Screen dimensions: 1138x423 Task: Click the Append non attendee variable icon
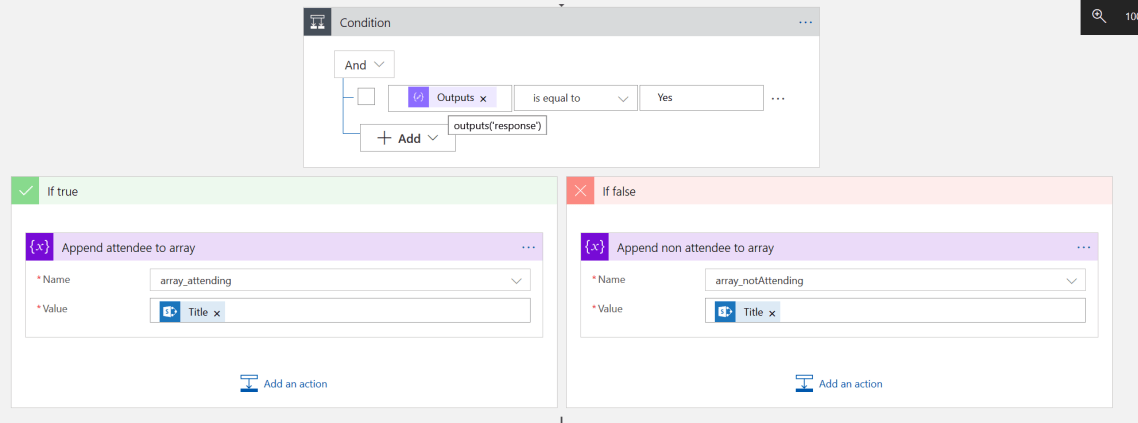click(595, 248)
